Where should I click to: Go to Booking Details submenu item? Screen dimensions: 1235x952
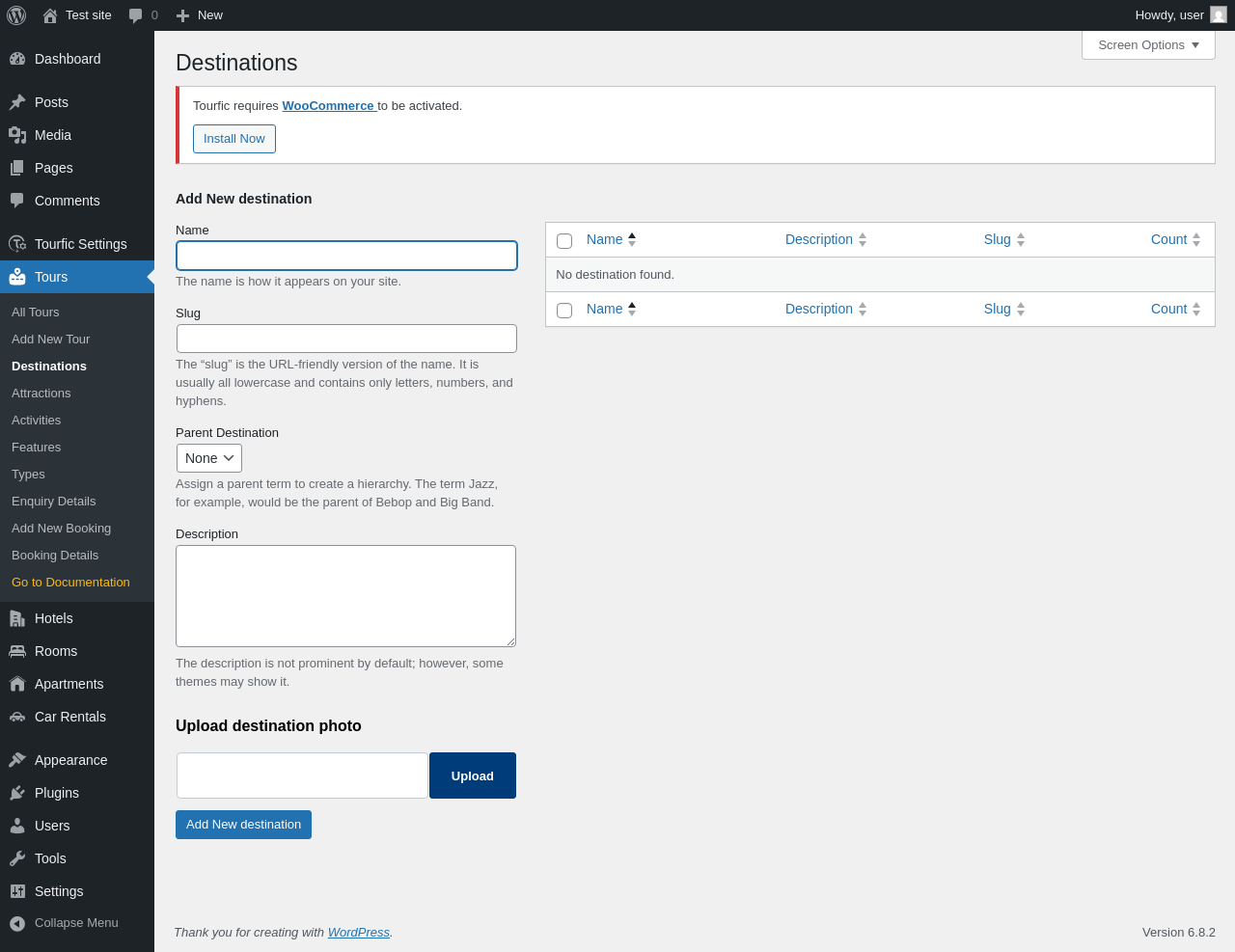(55, 556)
